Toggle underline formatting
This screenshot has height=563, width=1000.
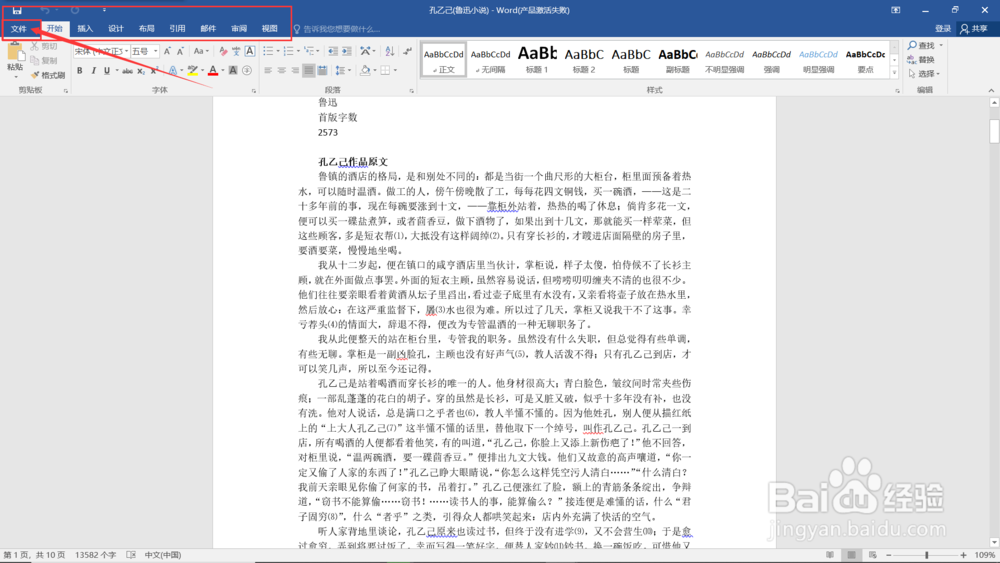pos(107,70)
